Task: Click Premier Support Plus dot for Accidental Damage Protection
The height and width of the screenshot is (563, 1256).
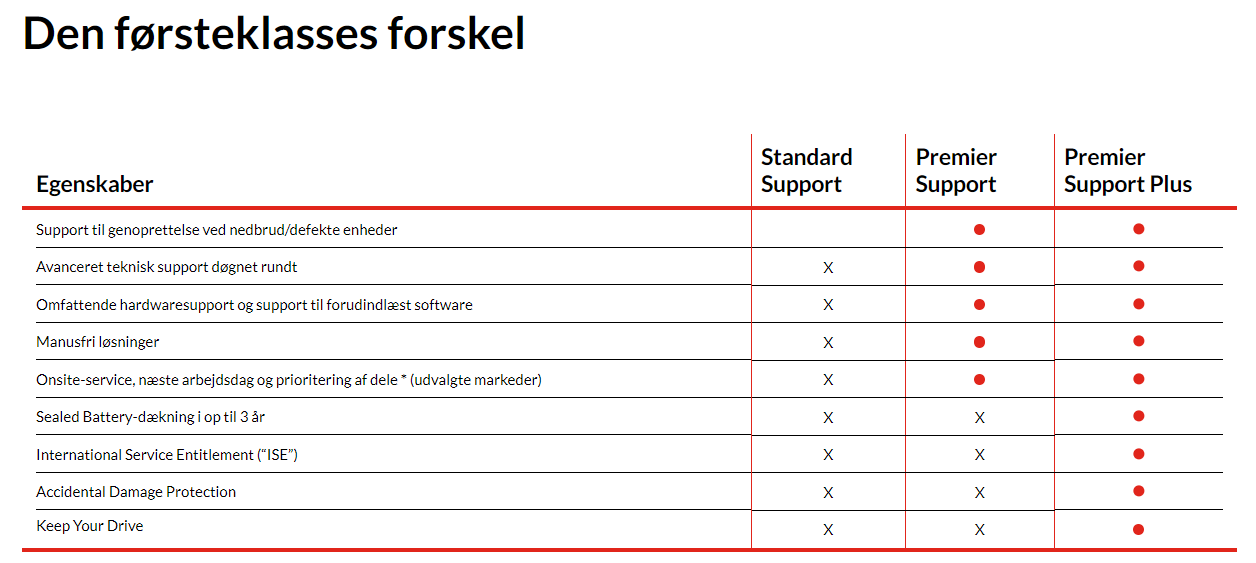Action: pyautogui.click(x=1138, y=491)
